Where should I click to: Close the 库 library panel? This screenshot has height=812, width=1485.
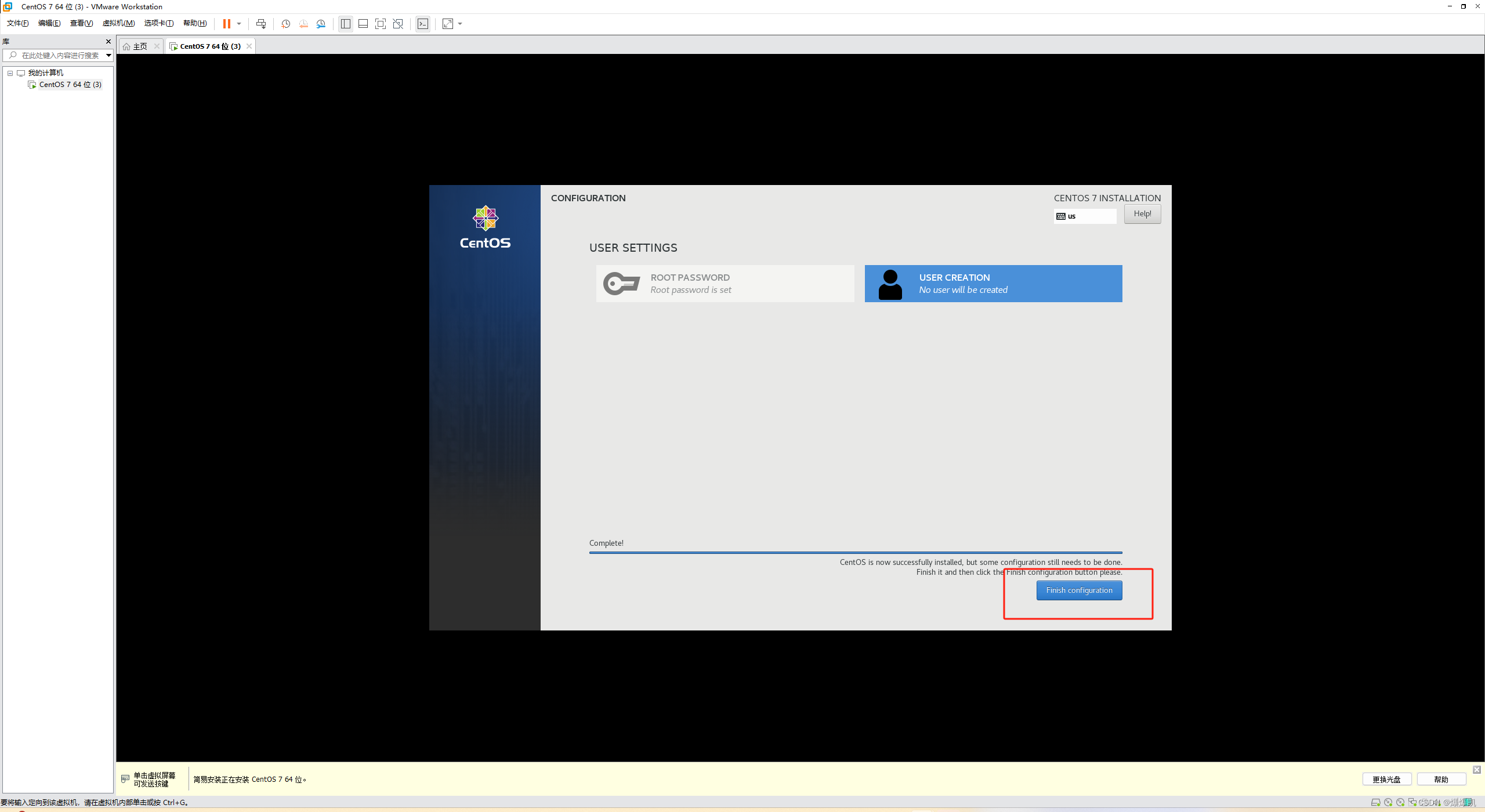(108, 42)
